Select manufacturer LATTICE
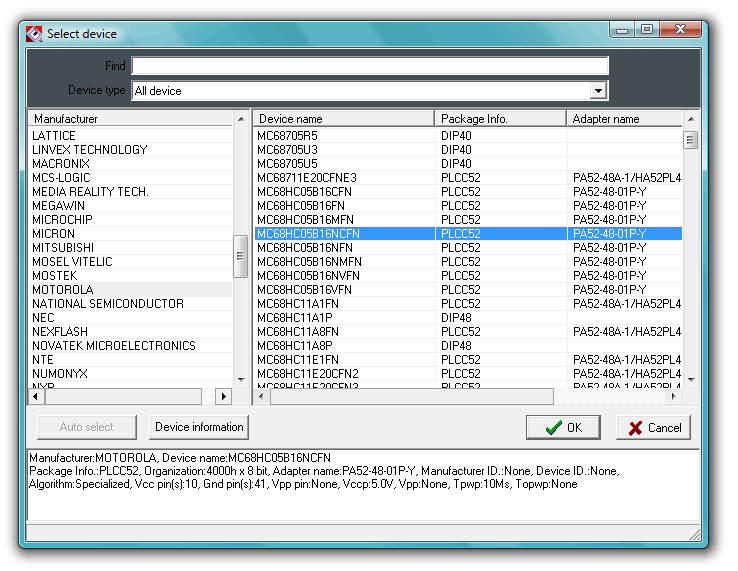This screenshot has height=571, width=738. click(130, 136)
